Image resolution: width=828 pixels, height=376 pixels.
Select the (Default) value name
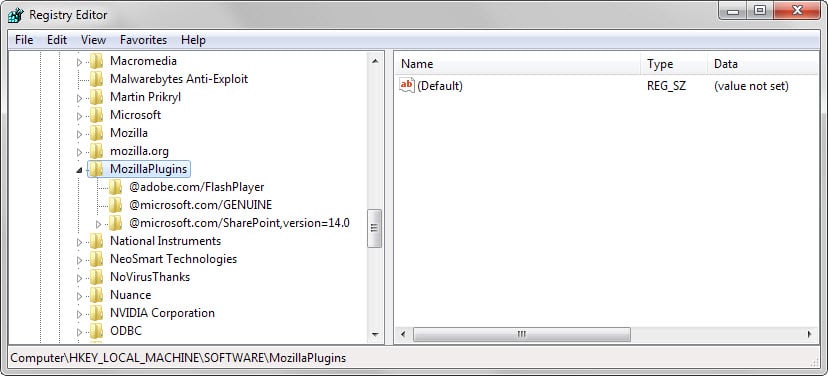click(x=440, y=86)
